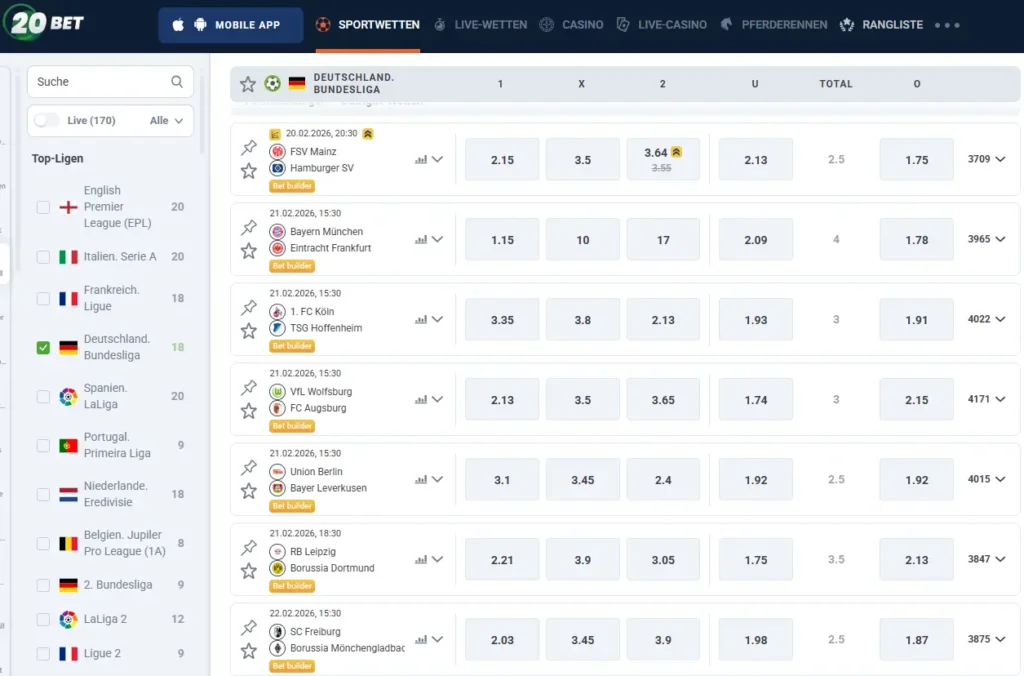The height and width of the screenshot is (676, 1024).
Task: Expand 3709 more markets for FSV Mainz match
Action: 986,159
